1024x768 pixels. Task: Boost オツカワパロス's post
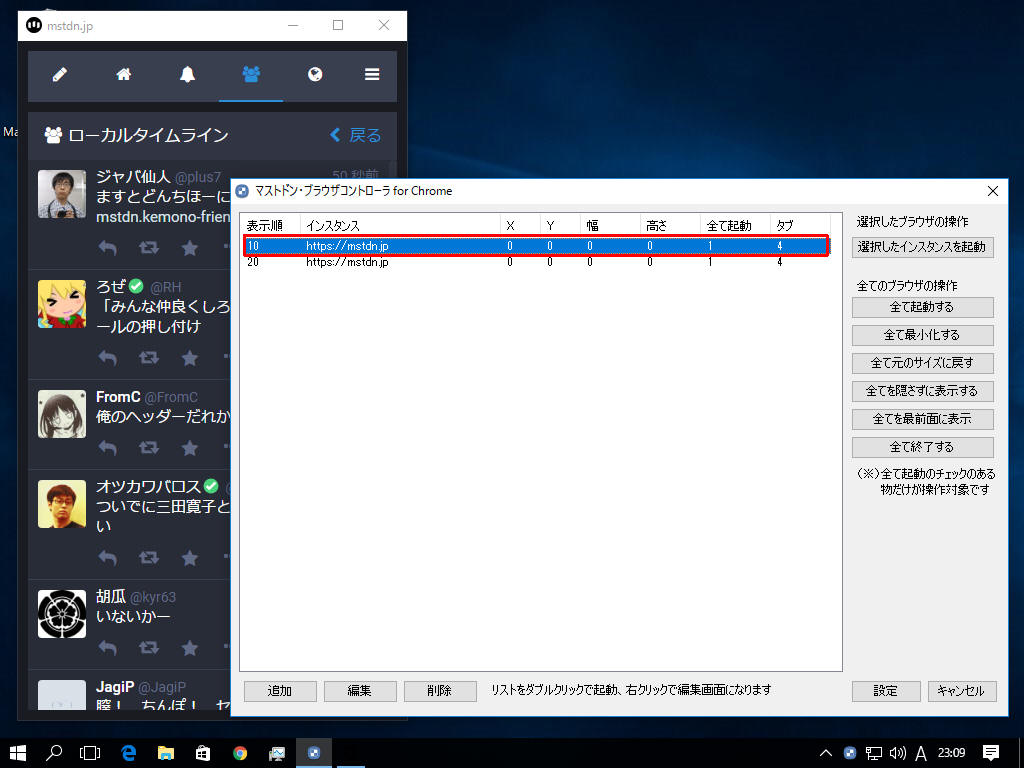click(x=148, y=558)
